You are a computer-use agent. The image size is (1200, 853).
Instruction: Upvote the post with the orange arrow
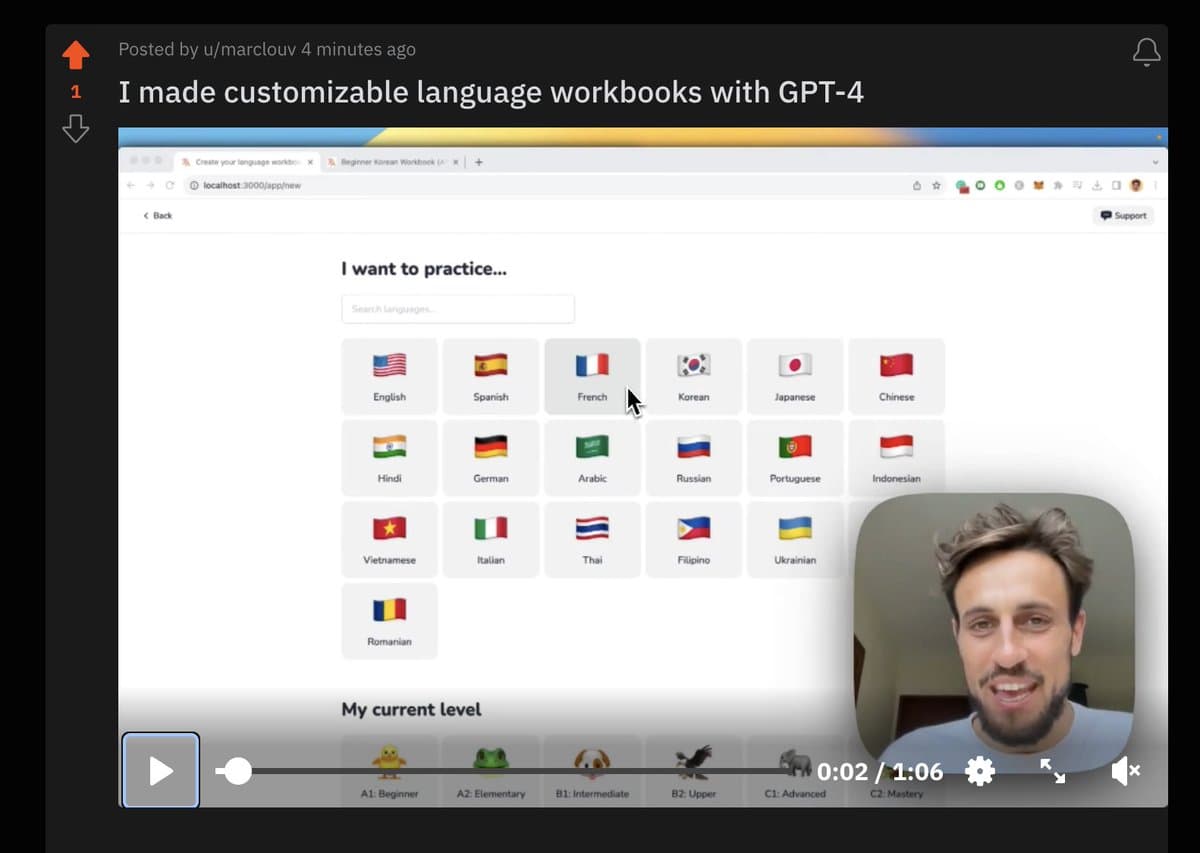[x=76, y=55]
